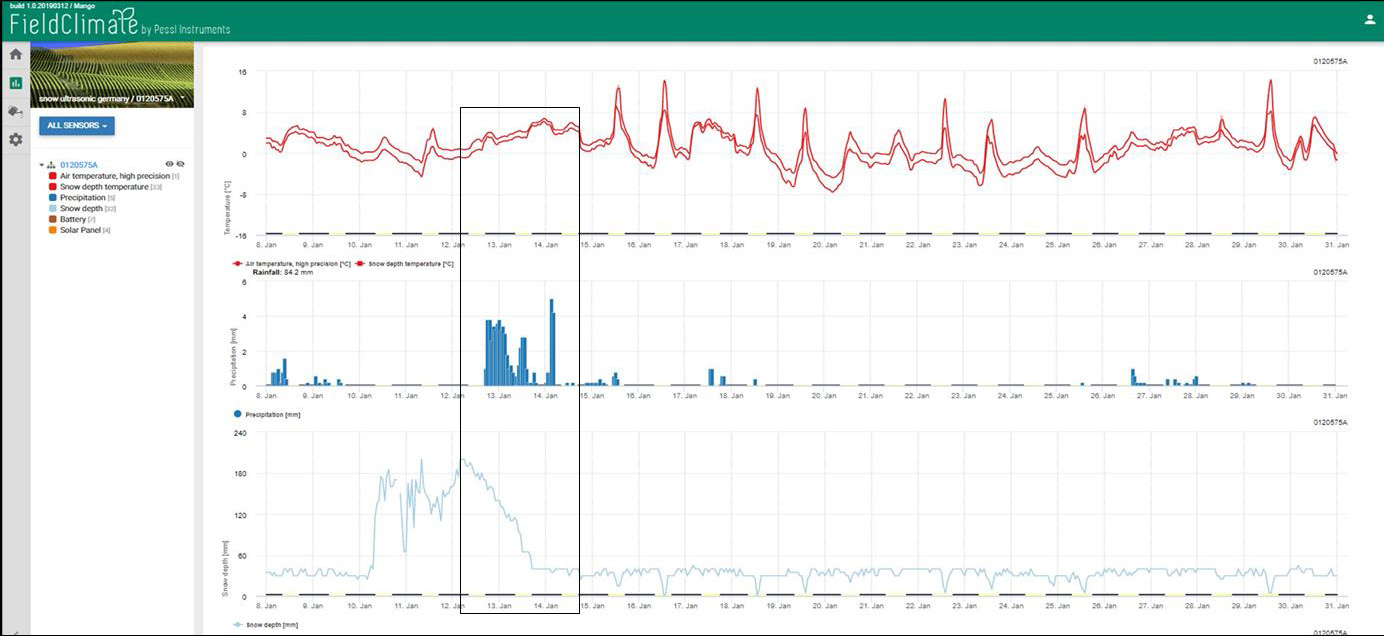Open the ALL SENSORS dropdown
The width and height of the screenshot is (1384, 636).
pyautogui.click(x=77, y=126)
